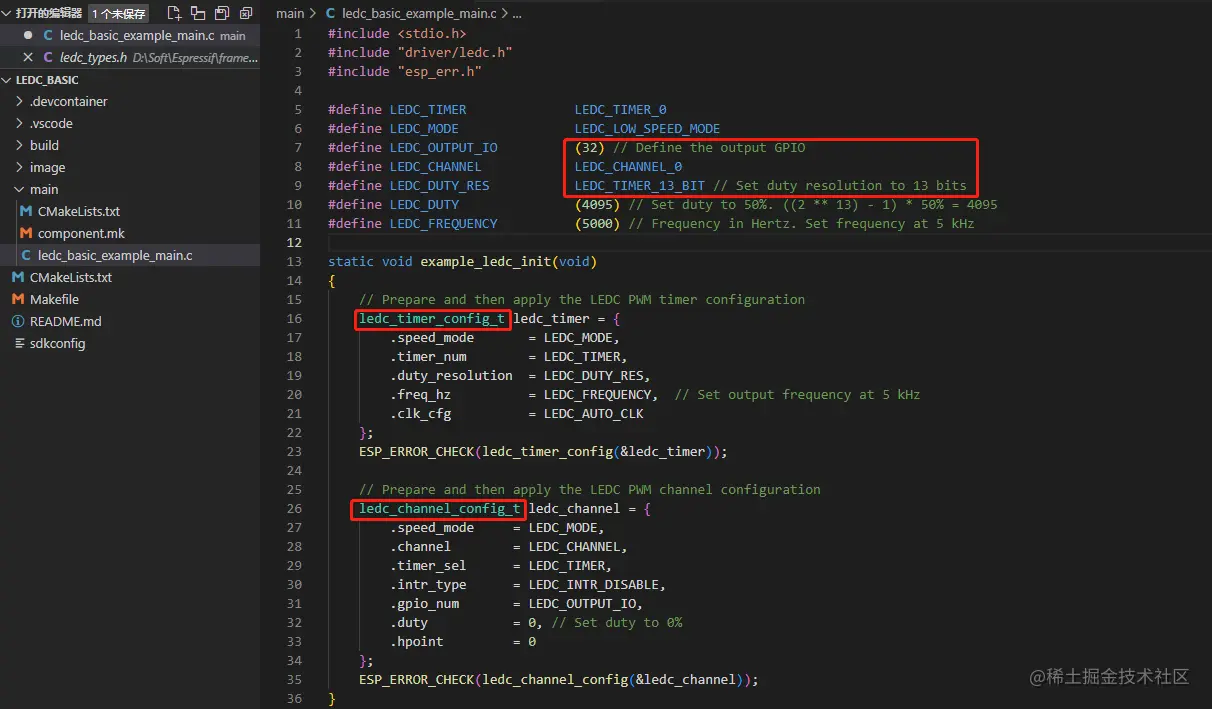
Task: Select ledc_basic_example_main.c in explorer tree
Action: tap(115, 255)
